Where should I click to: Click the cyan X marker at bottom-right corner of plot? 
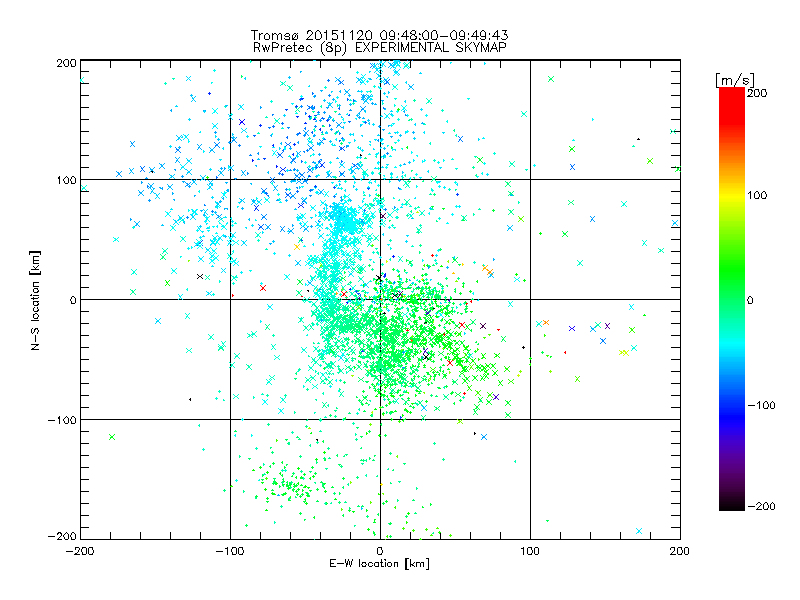pyautogui.click(x=639, y=531)
